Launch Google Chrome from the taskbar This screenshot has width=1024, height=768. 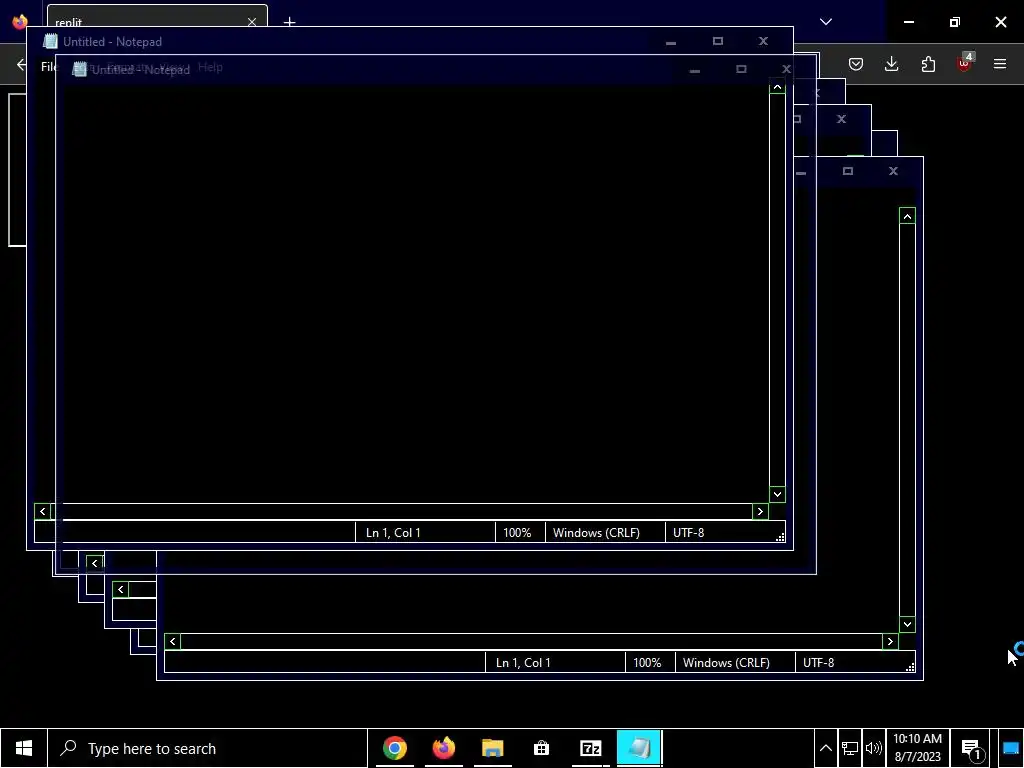pos(394,748)
